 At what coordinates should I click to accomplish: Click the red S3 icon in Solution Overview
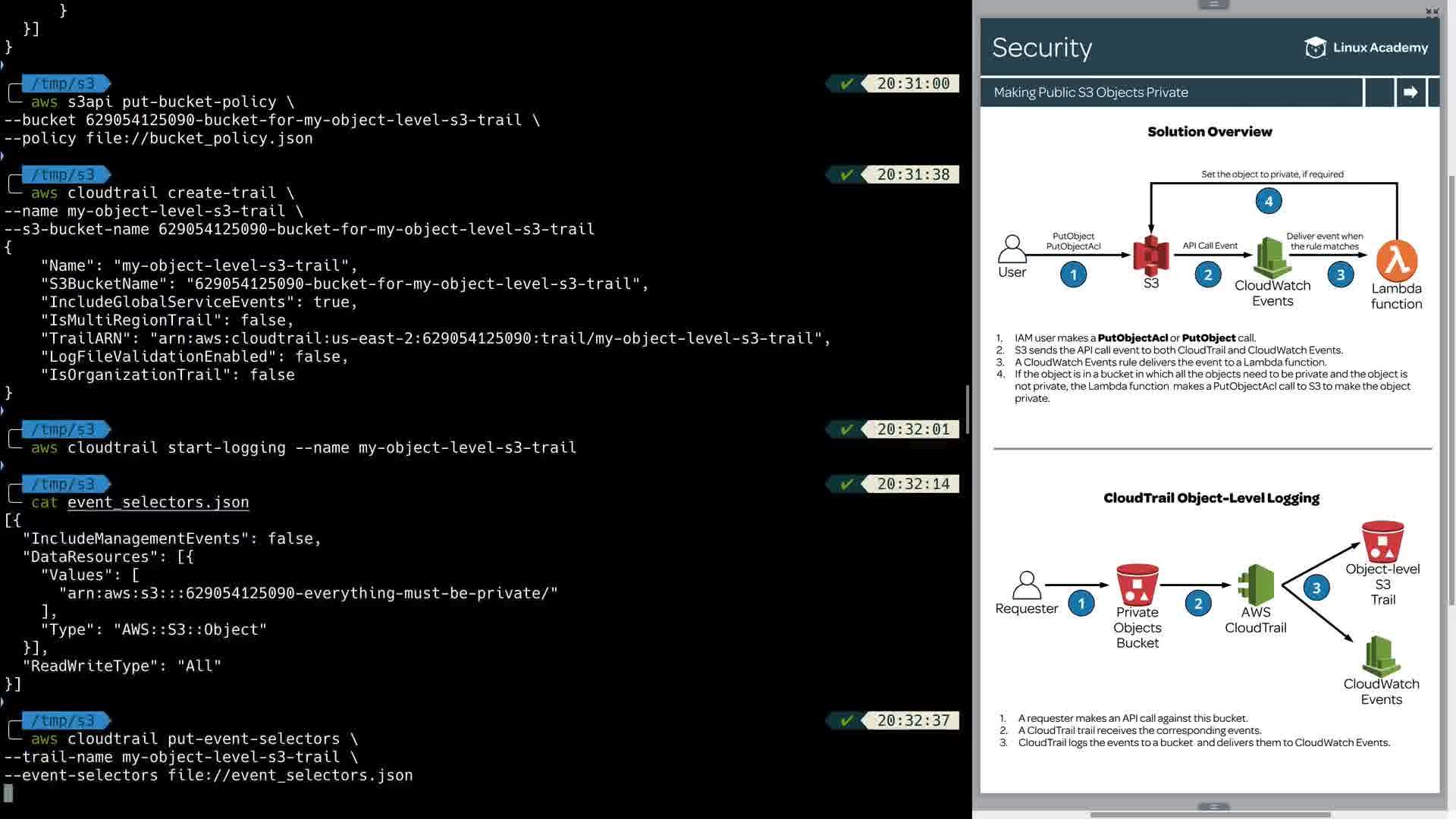1150,255
